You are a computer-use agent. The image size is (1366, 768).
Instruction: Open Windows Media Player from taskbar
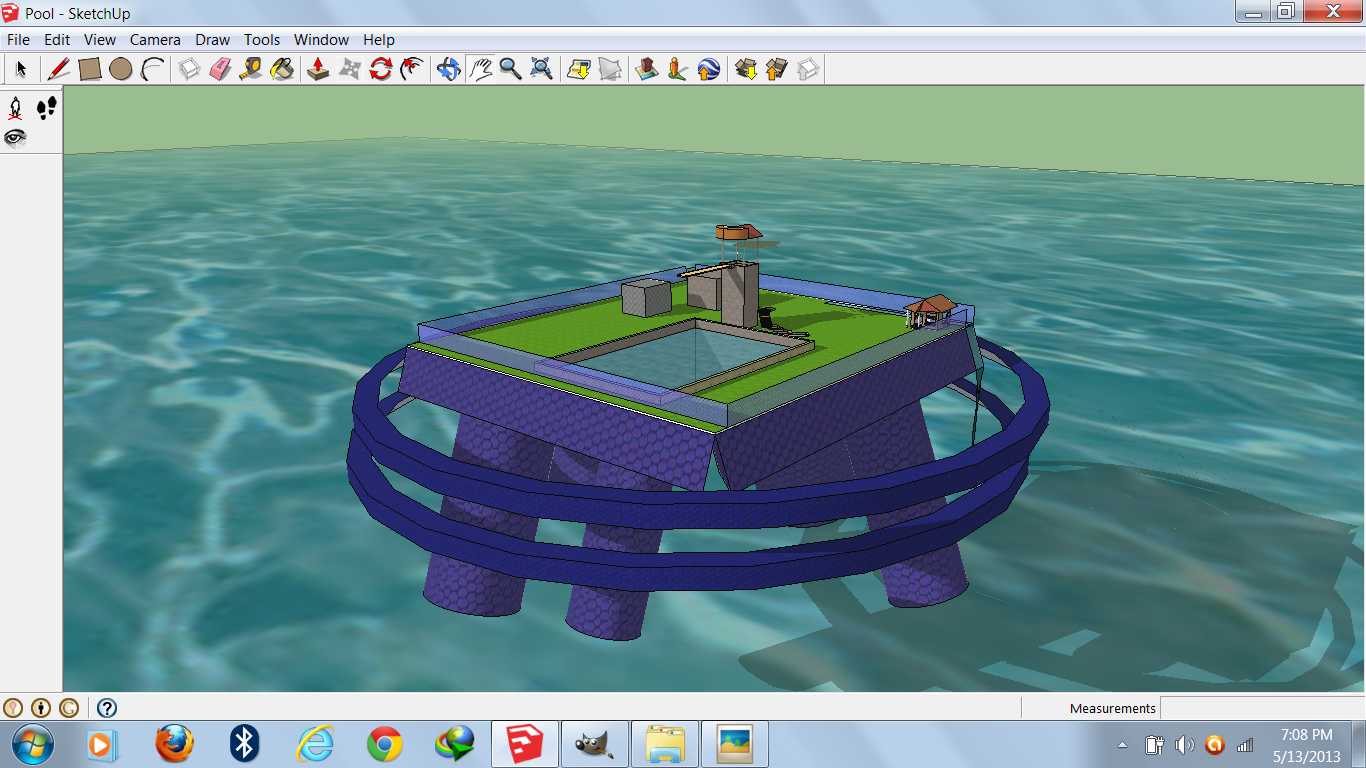103,744
